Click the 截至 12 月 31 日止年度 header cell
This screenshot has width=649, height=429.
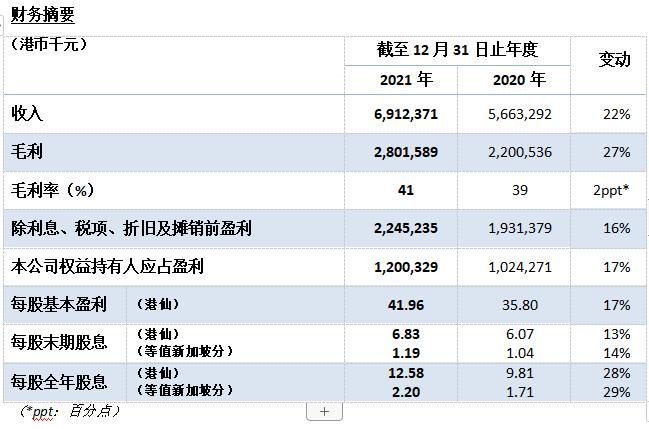point(457,49)
